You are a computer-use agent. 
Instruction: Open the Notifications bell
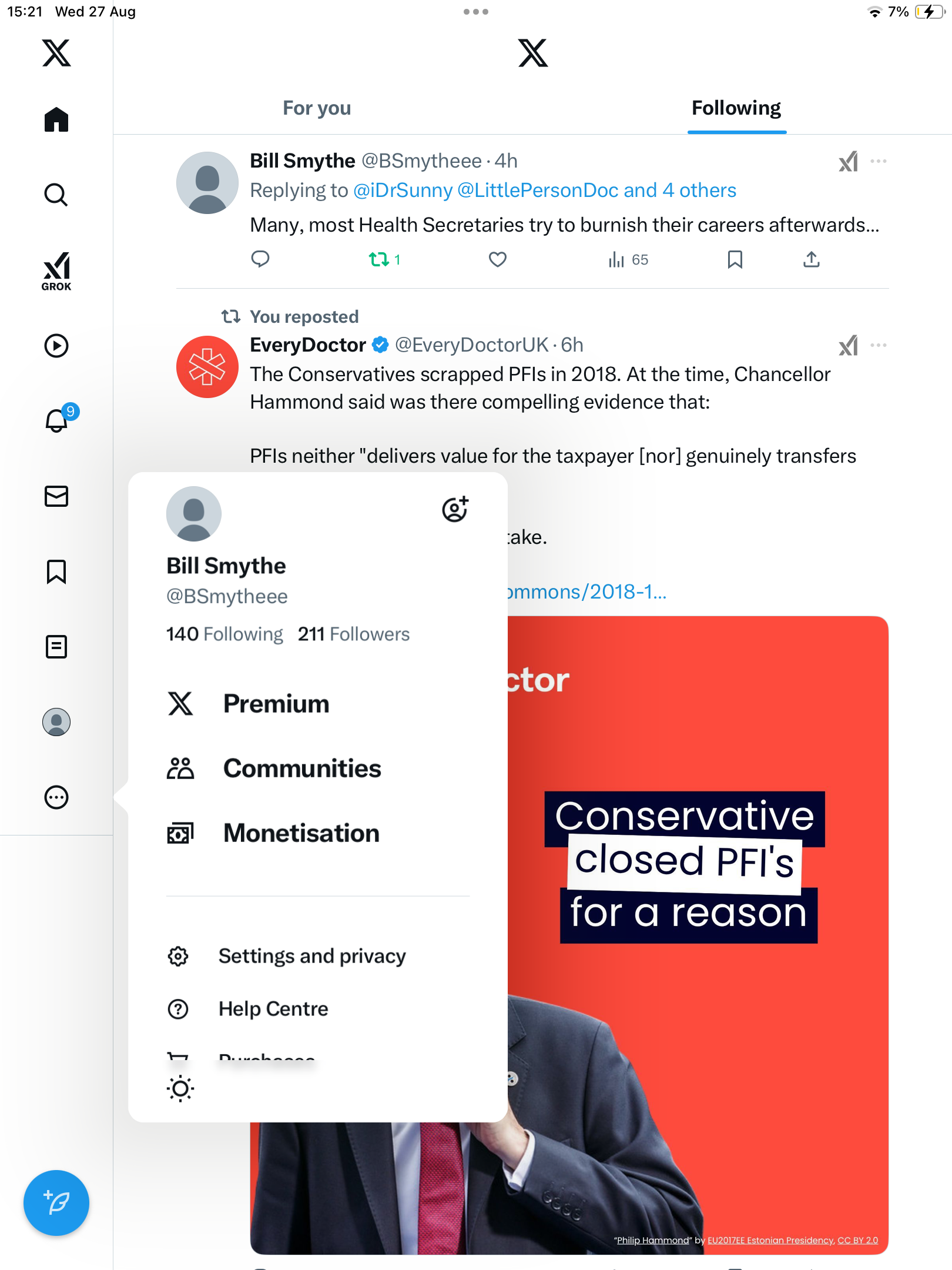(56, 420)
